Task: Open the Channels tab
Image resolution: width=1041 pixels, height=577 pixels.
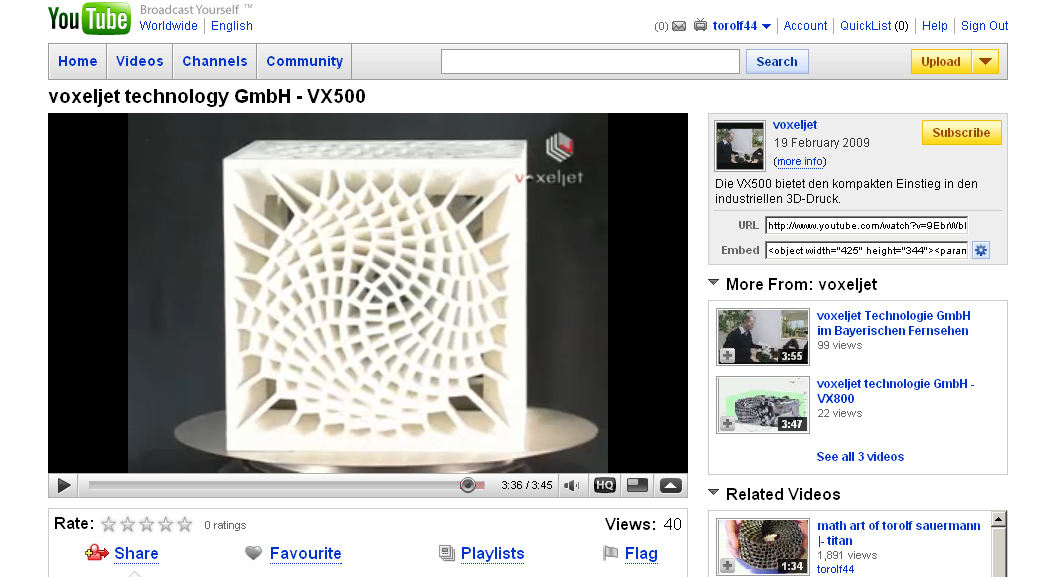Action: (214, 61)
